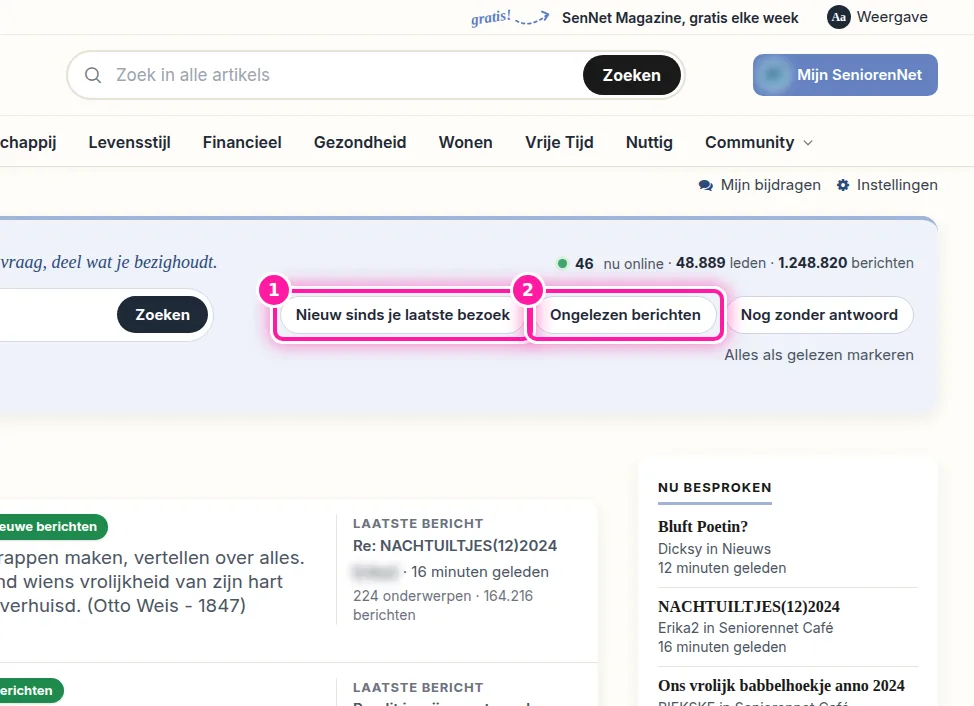The width and height of the screenshot is (974, 706).
Task: Click the Weergave label
Action: 892,17
